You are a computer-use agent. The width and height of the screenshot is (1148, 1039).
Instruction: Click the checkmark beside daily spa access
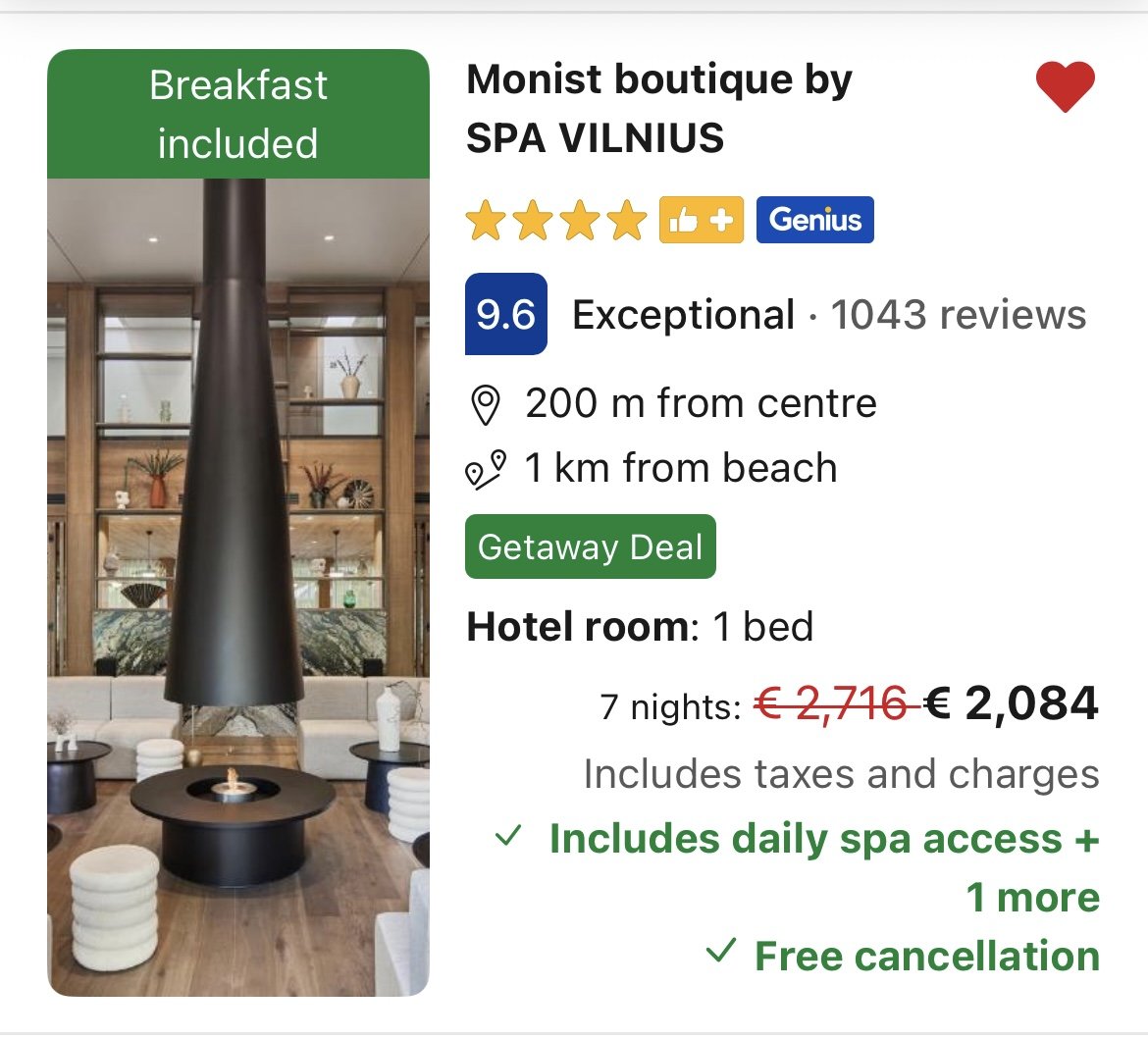(507, 837)
